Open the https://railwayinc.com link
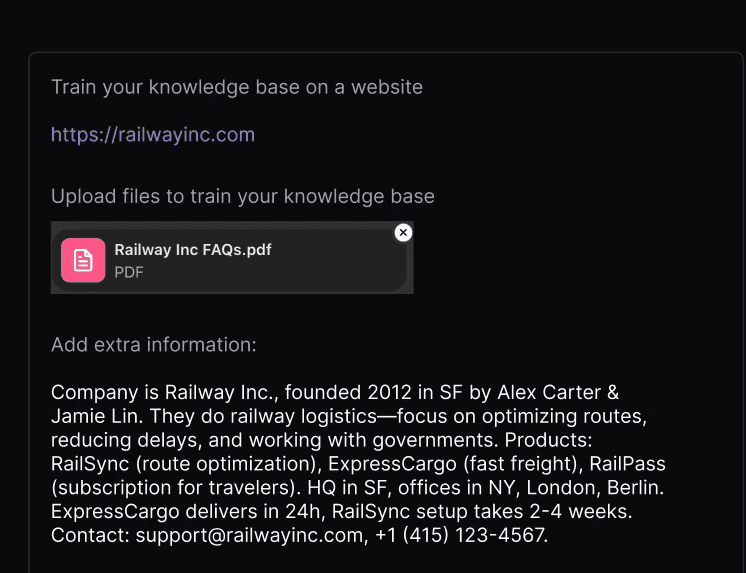Viewport: 746px width, 573px height. click(153, 135)
